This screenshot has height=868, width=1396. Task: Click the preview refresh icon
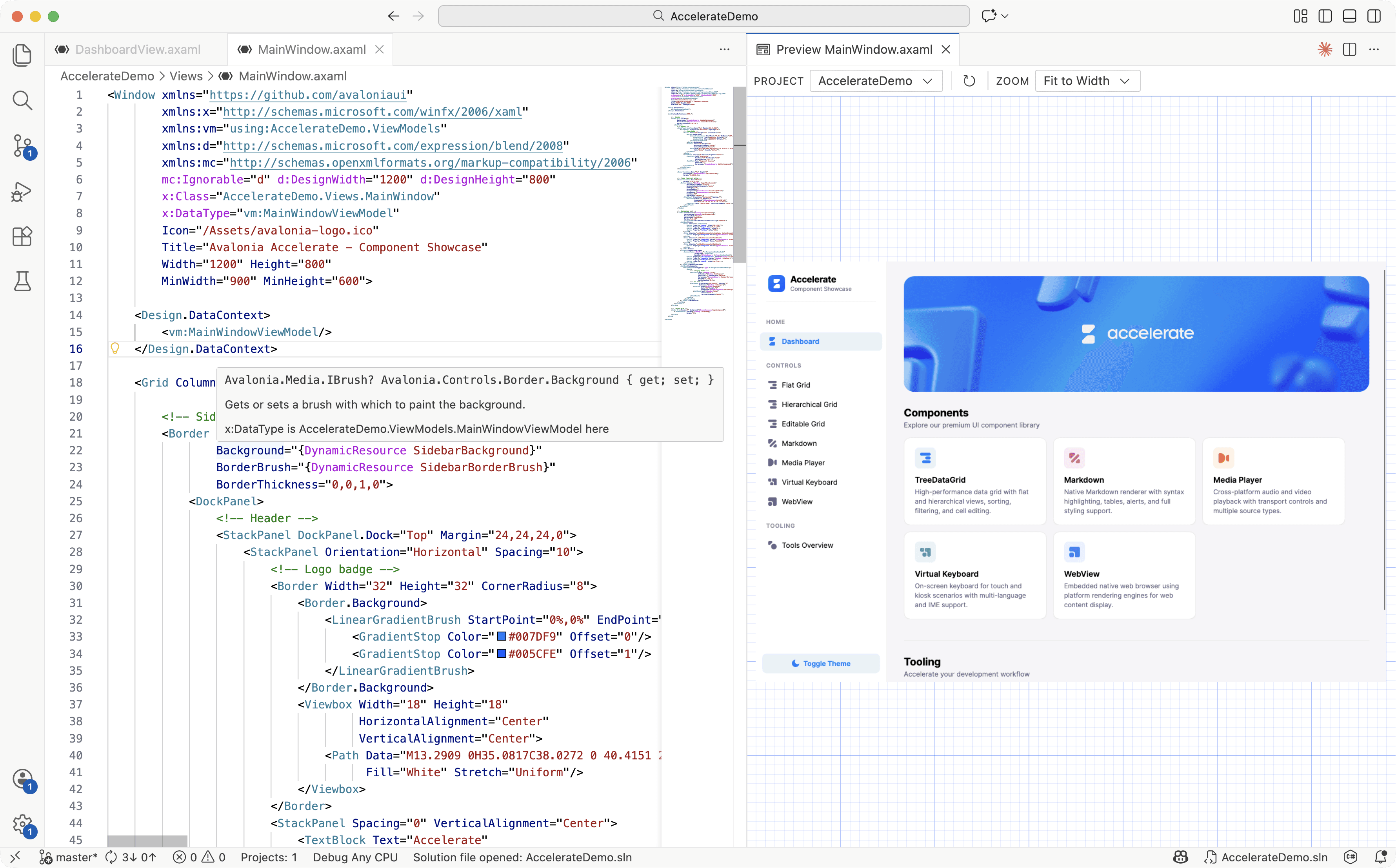click(x=969, y=81)
